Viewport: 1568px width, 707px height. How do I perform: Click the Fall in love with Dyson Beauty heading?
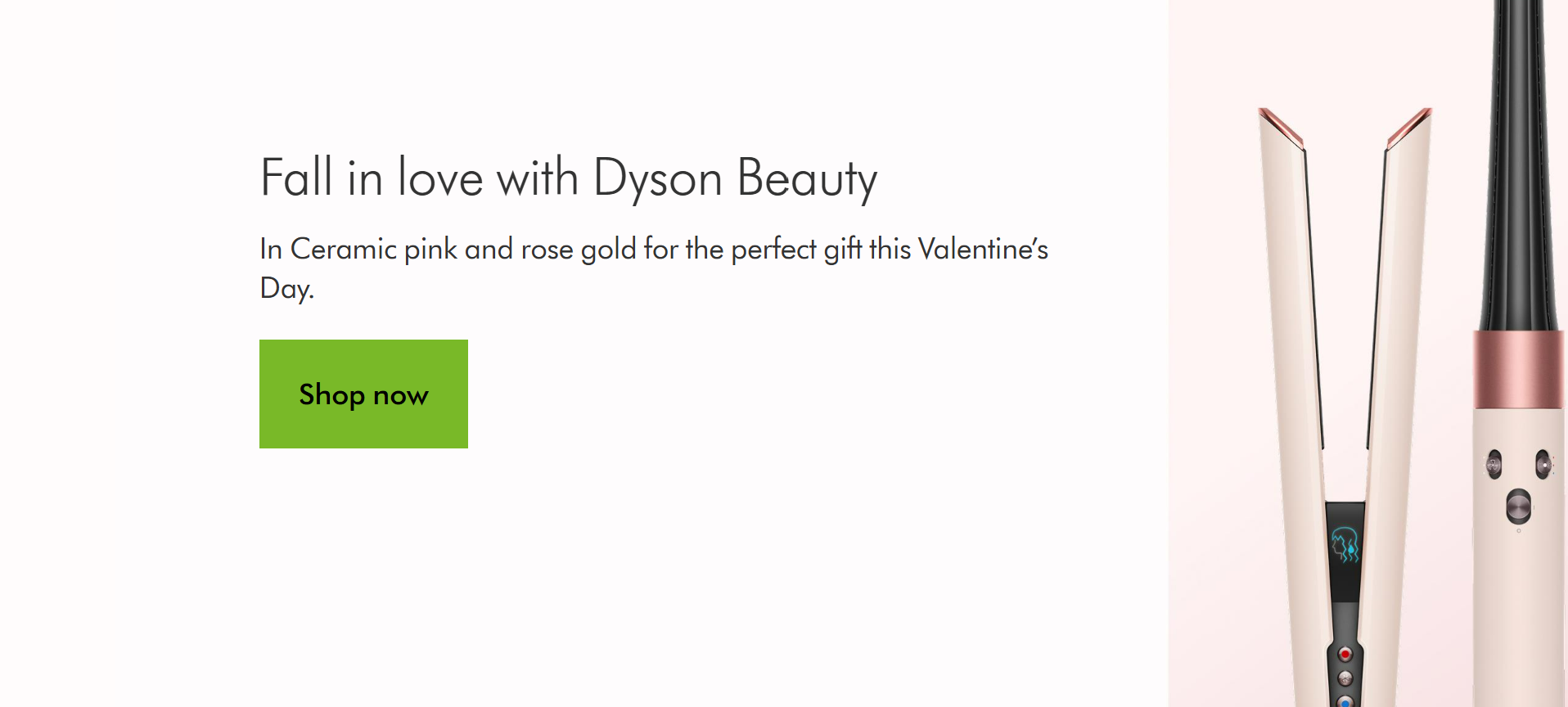568,178
